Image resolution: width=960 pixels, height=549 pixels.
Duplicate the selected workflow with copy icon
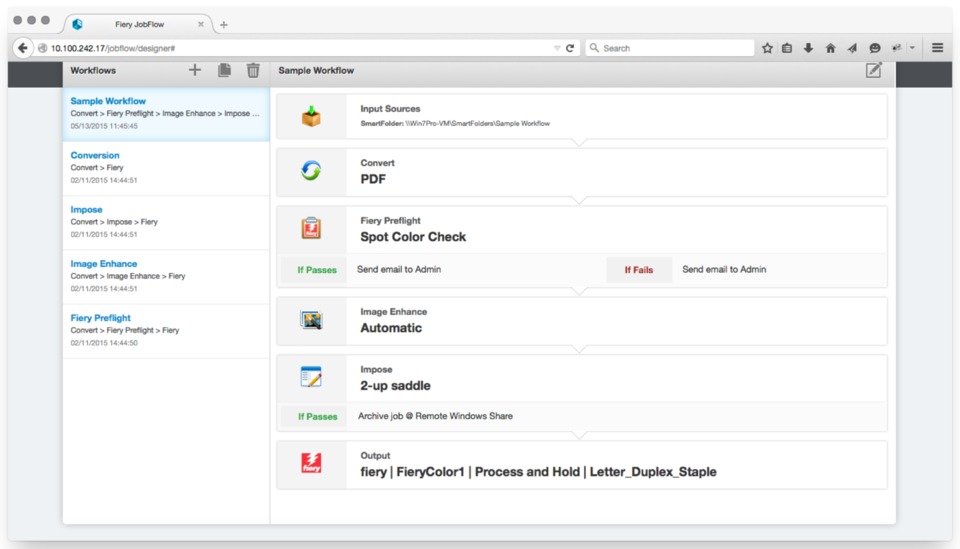(225, 70)
